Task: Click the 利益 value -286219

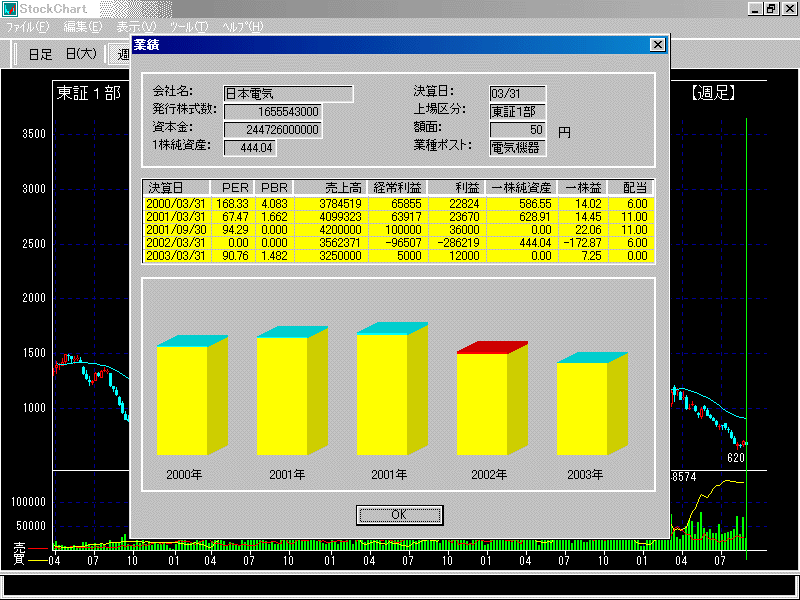Action: (x=458, y=243)
